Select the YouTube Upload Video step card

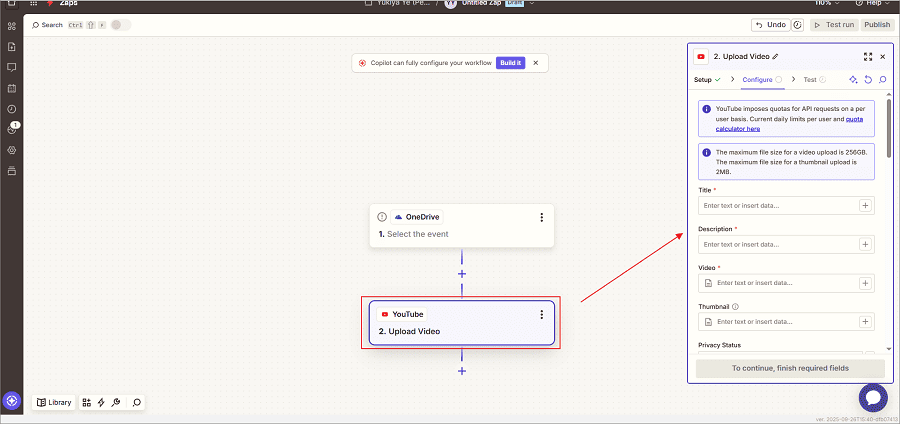(461, 322)
